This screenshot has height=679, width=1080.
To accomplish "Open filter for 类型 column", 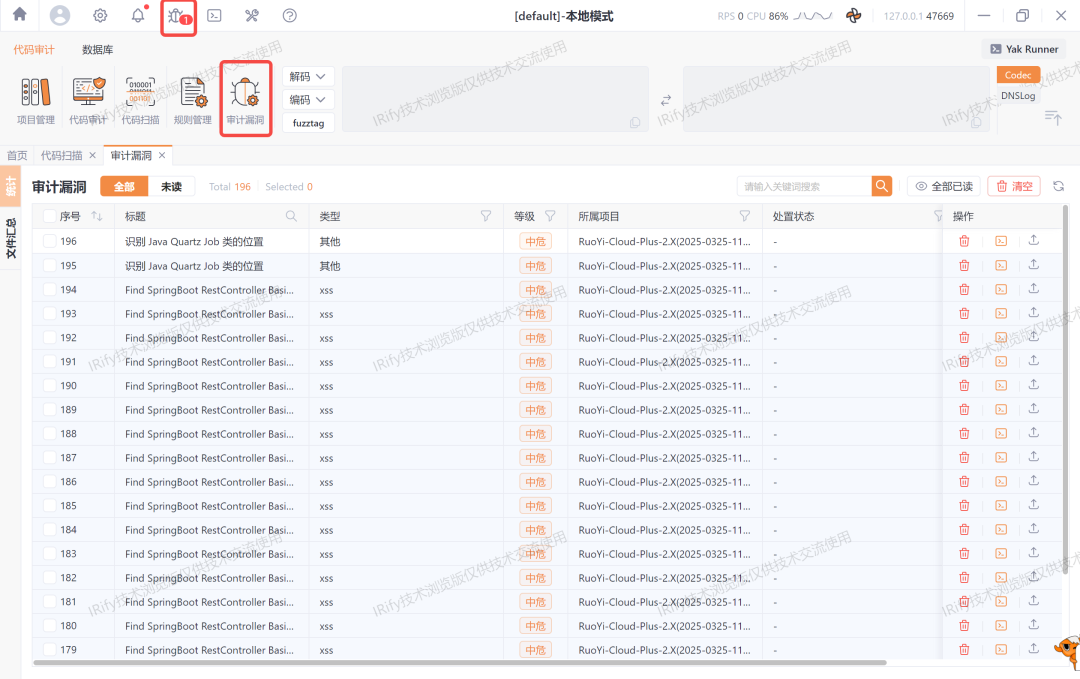I will [486, 216].
